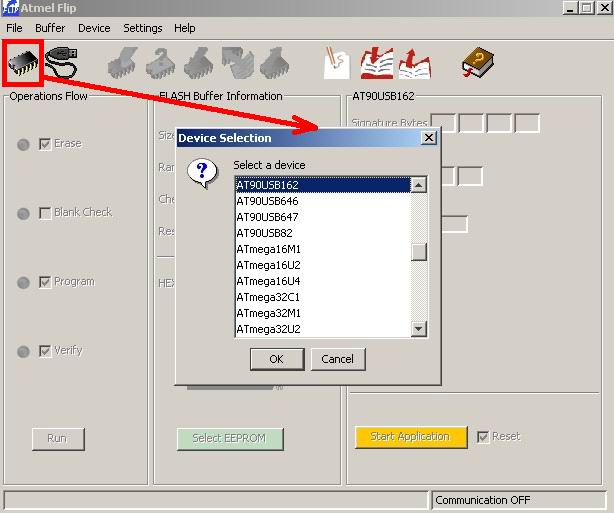Viewport: 614px width, 513px height.
Task: Click the device list scrollbar thumb
Action: point(419,252)
